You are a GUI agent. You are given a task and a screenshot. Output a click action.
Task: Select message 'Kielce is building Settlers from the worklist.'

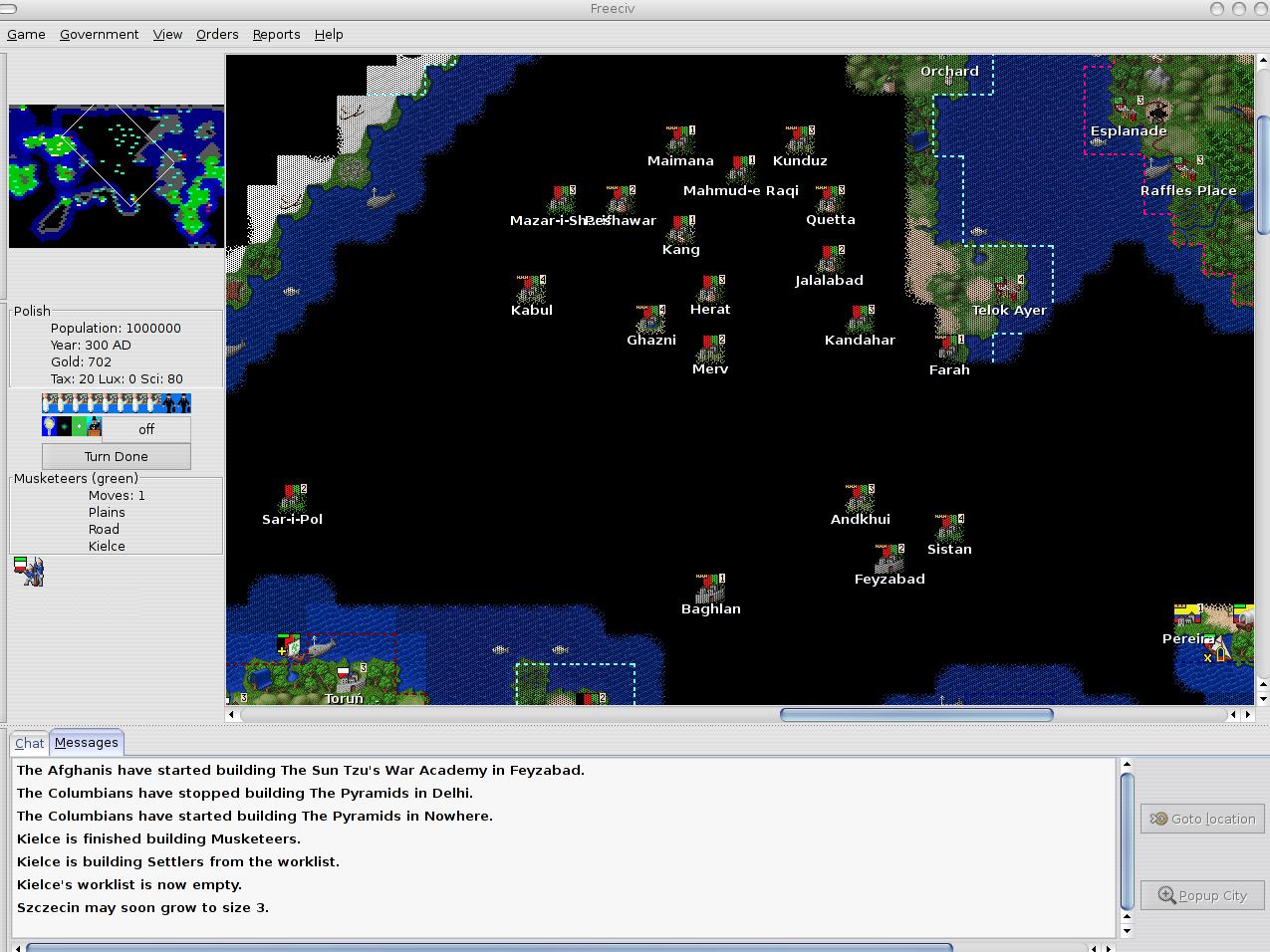178,861
